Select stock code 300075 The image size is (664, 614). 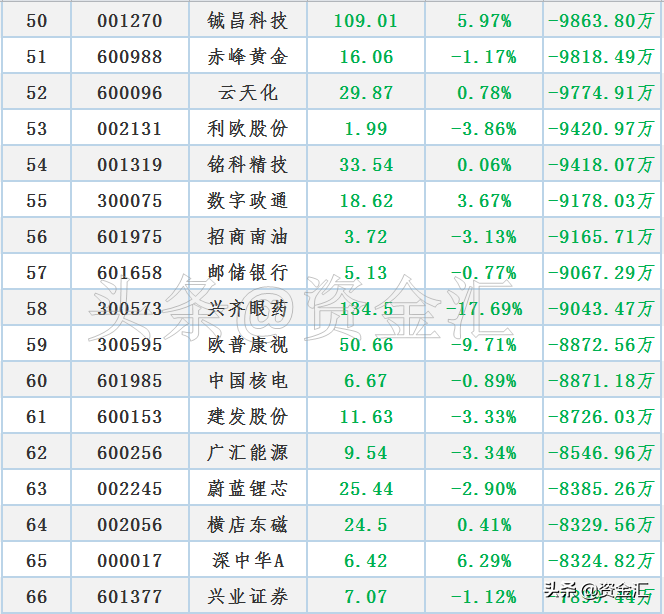click(x=130, y=201)
